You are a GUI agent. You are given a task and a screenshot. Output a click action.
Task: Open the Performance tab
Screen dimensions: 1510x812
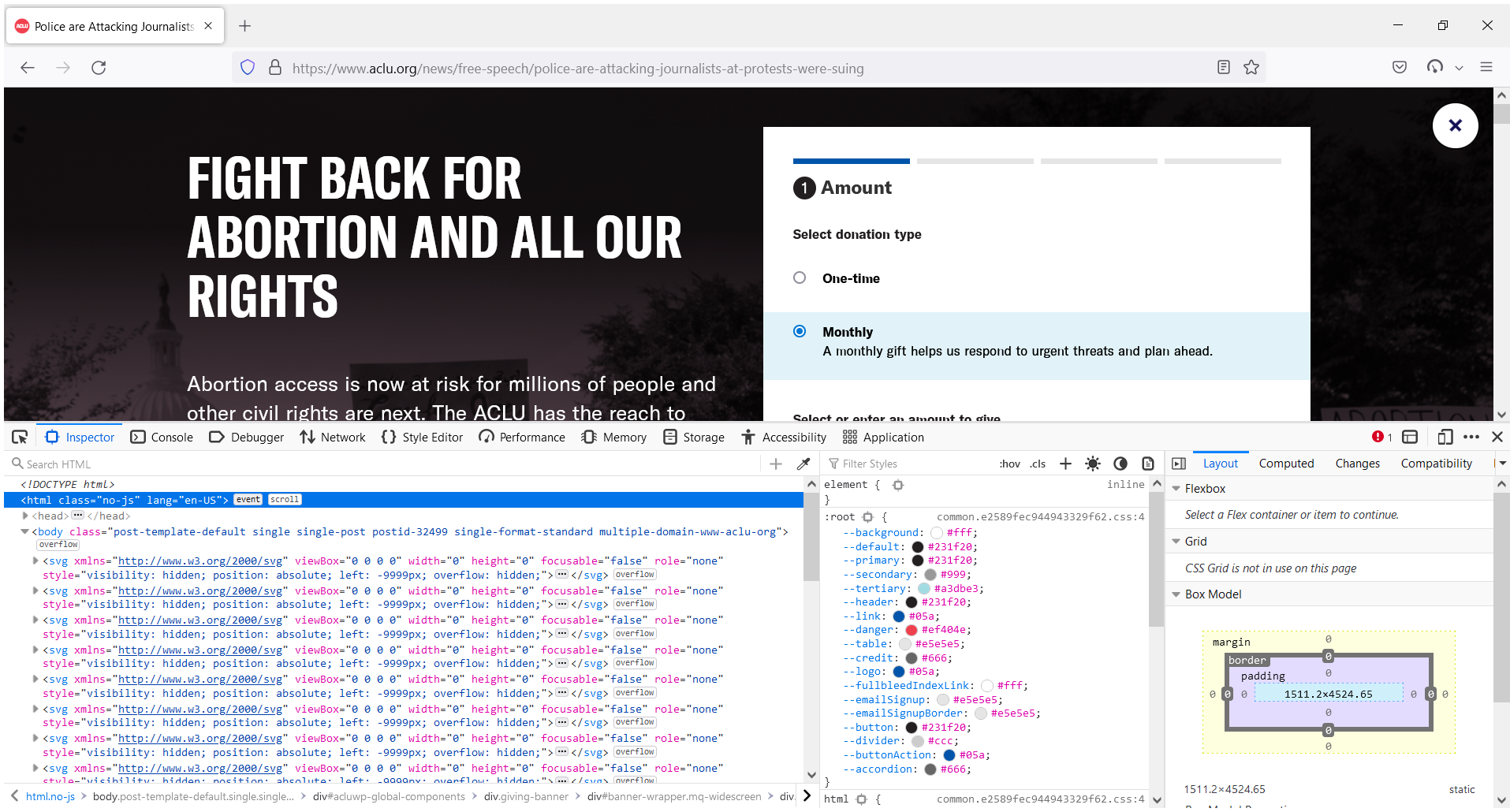(522, 437)
